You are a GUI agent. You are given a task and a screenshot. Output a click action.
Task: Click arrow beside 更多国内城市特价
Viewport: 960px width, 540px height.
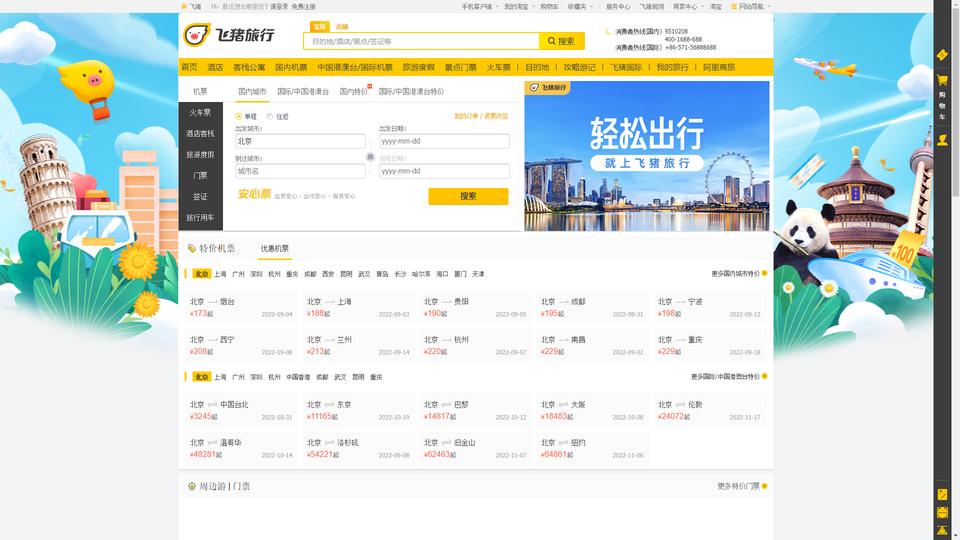764,273
